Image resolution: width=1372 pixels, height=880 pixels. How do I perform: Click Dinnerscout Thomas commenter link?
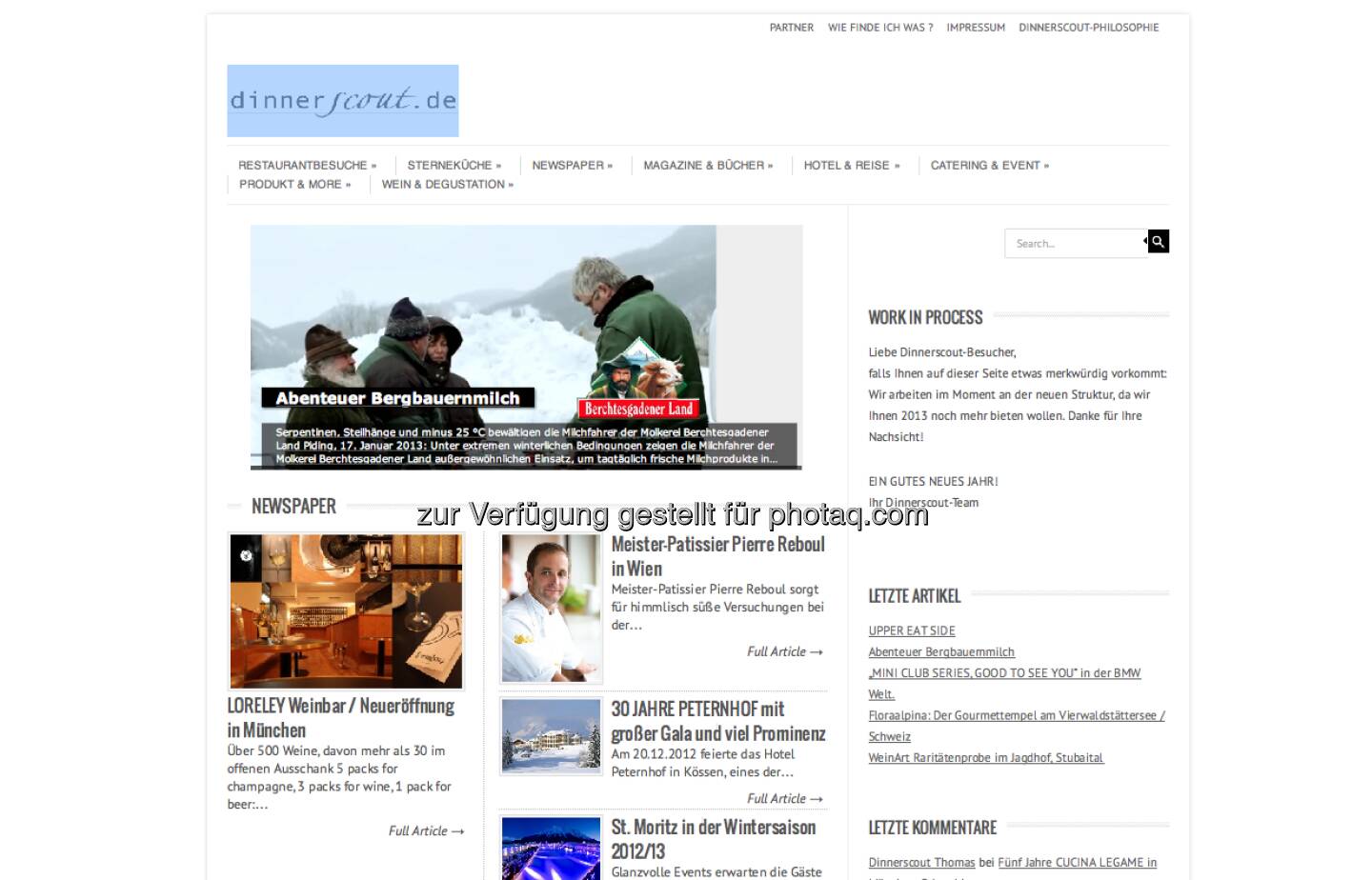(x=921, y=863)
